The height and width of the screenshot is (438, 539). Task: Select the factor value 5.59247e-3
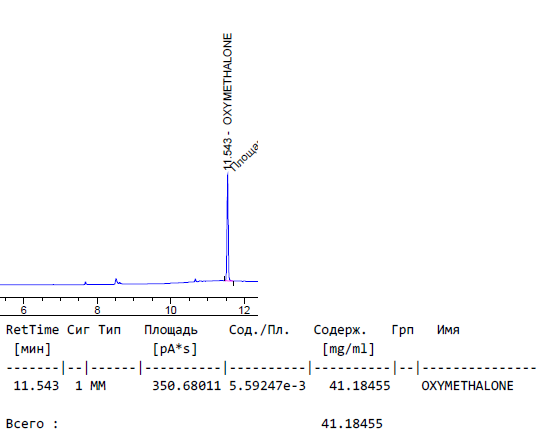(267, 386)
